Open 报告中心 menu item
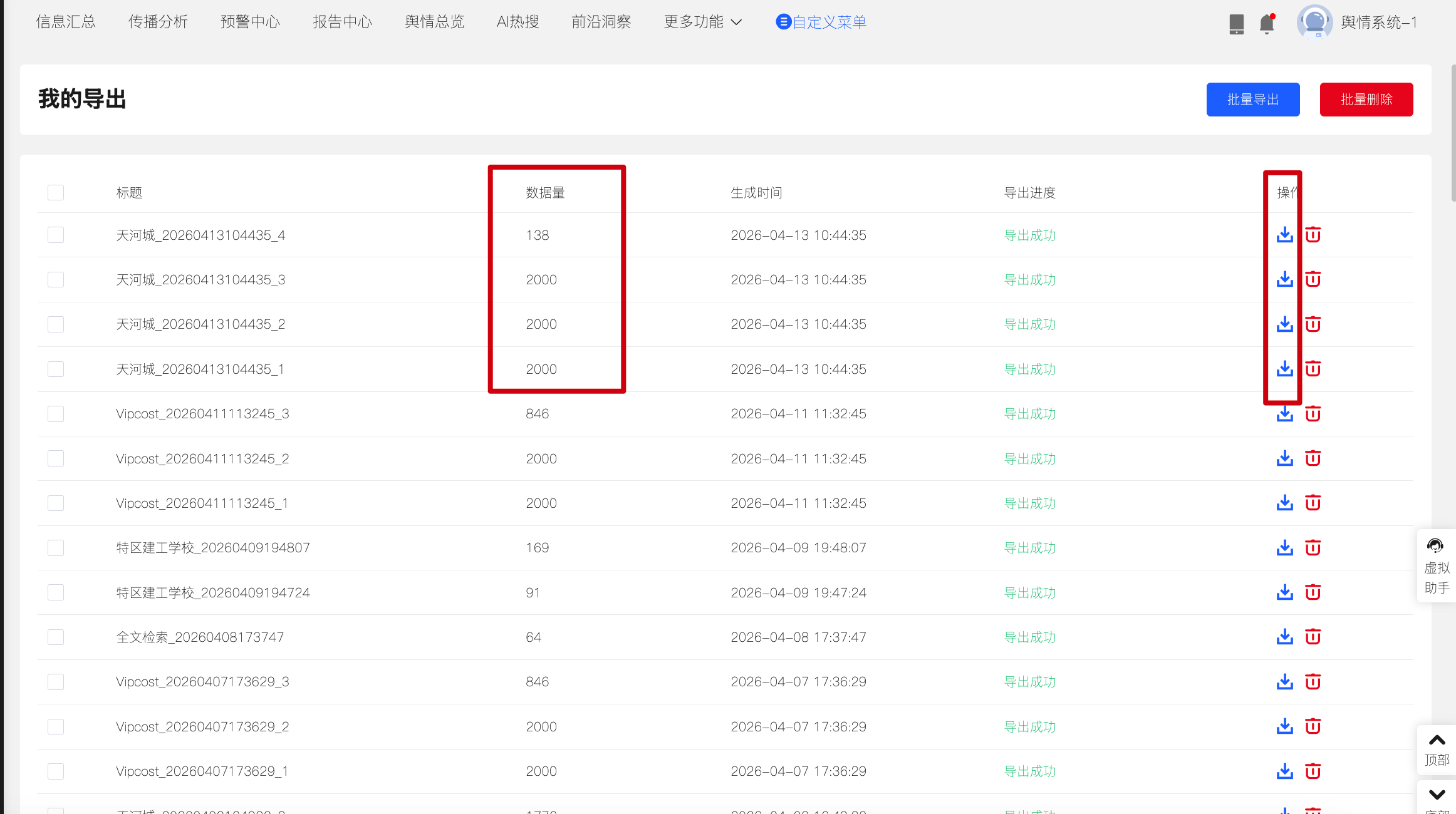This screenshot has height=814, width=1456. click(x=343, y=22)
